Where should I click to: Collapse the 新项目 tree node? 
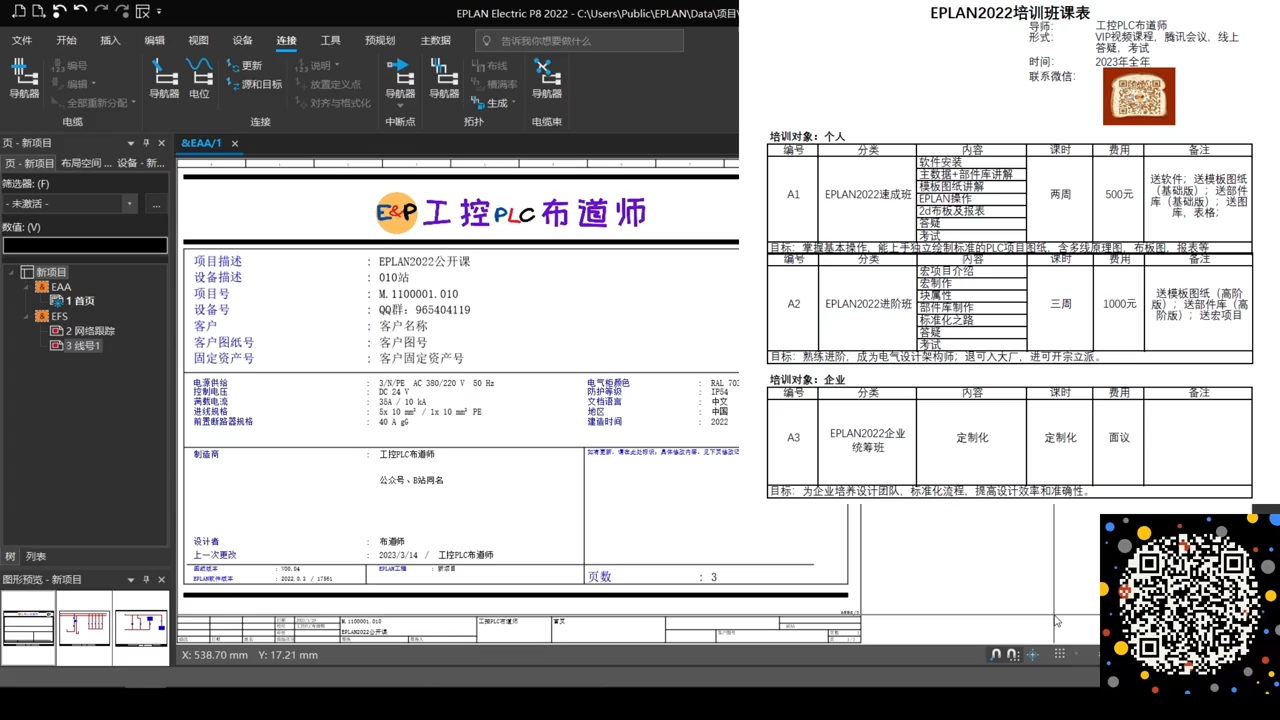pos(12,272)
